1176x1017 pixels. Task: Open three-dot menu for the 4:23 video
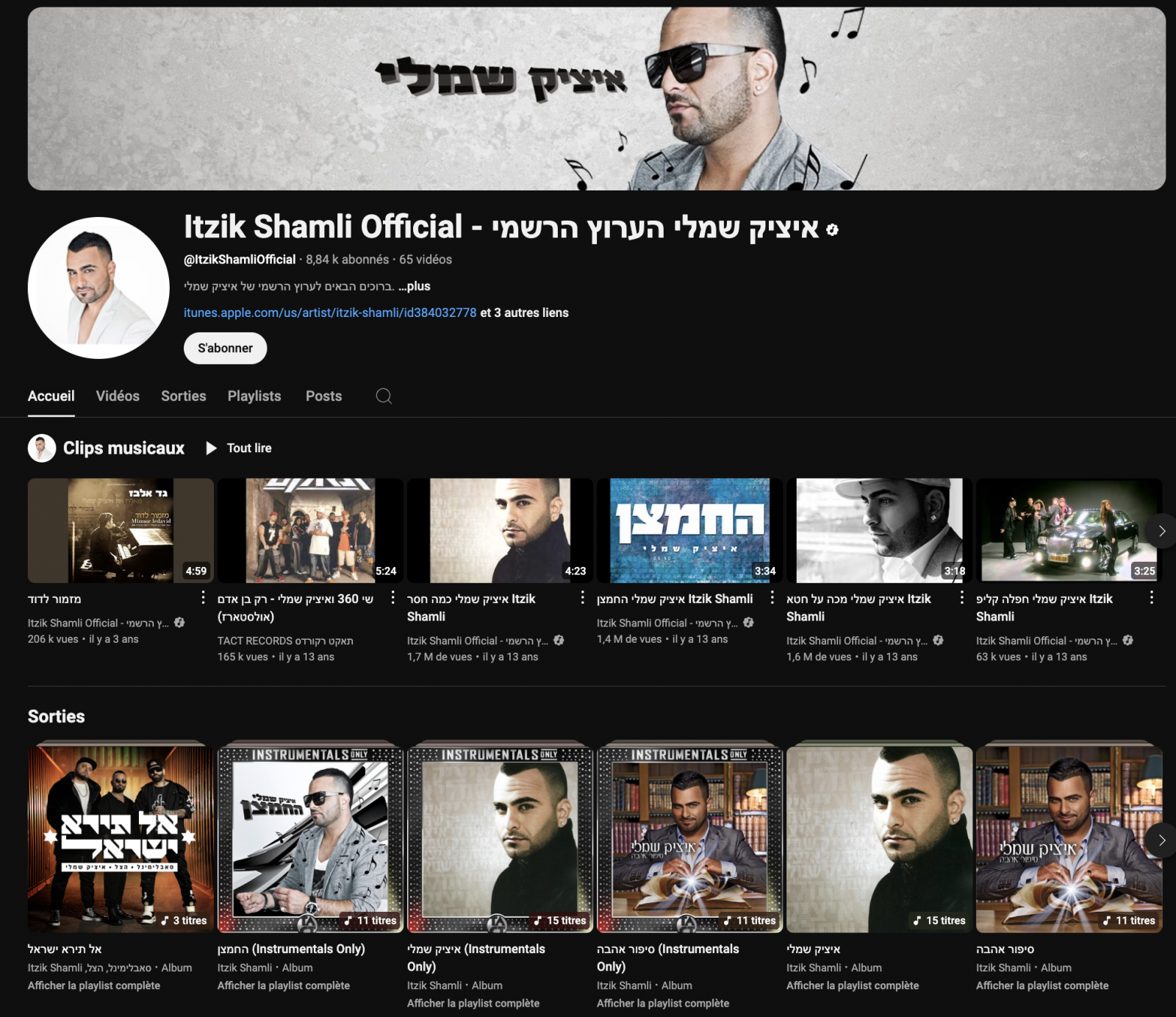point(583,598)
